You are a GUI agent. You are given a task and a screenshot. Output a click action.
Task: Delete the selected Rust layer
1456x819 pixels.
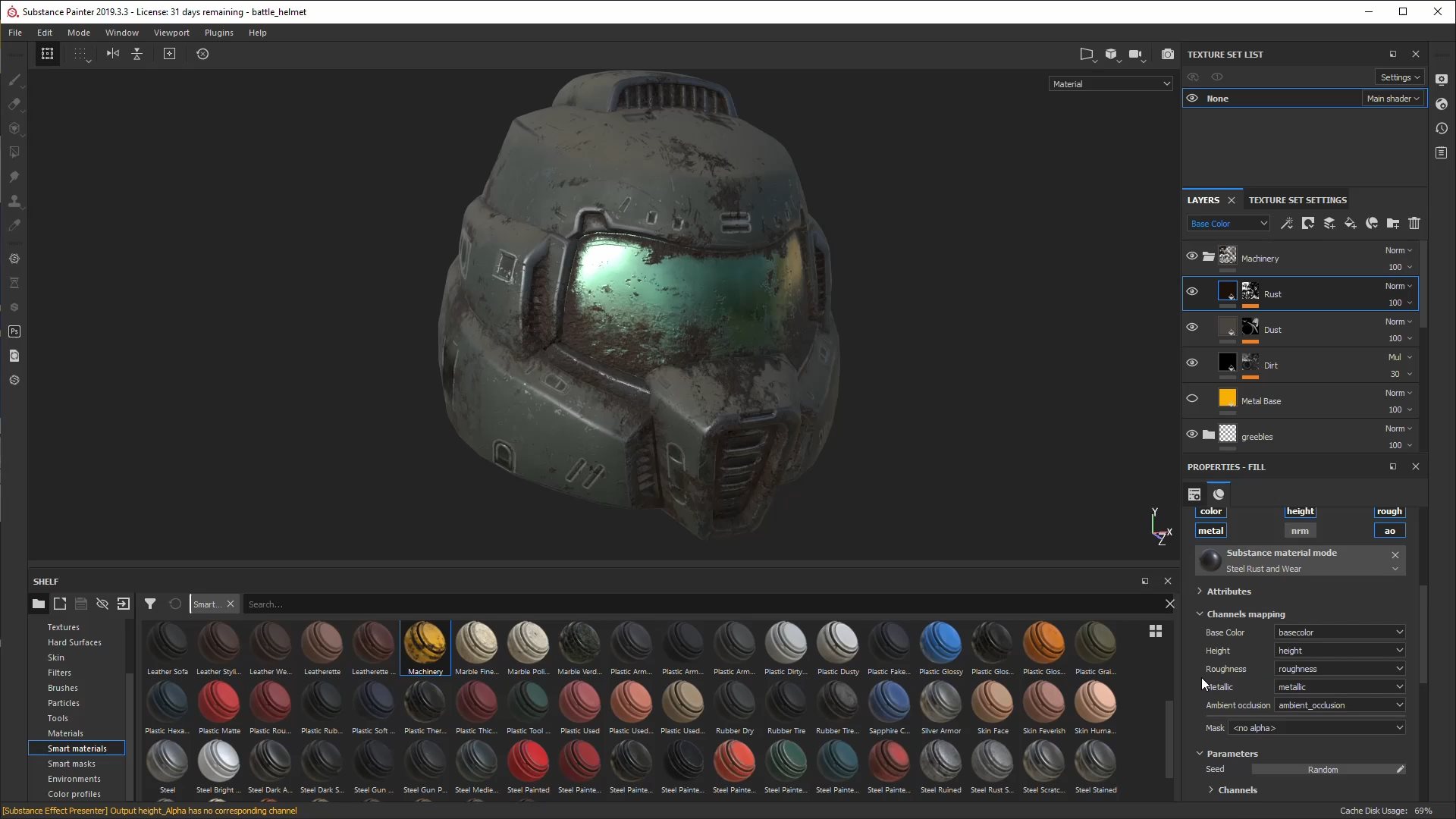[x=1414, y=223]
